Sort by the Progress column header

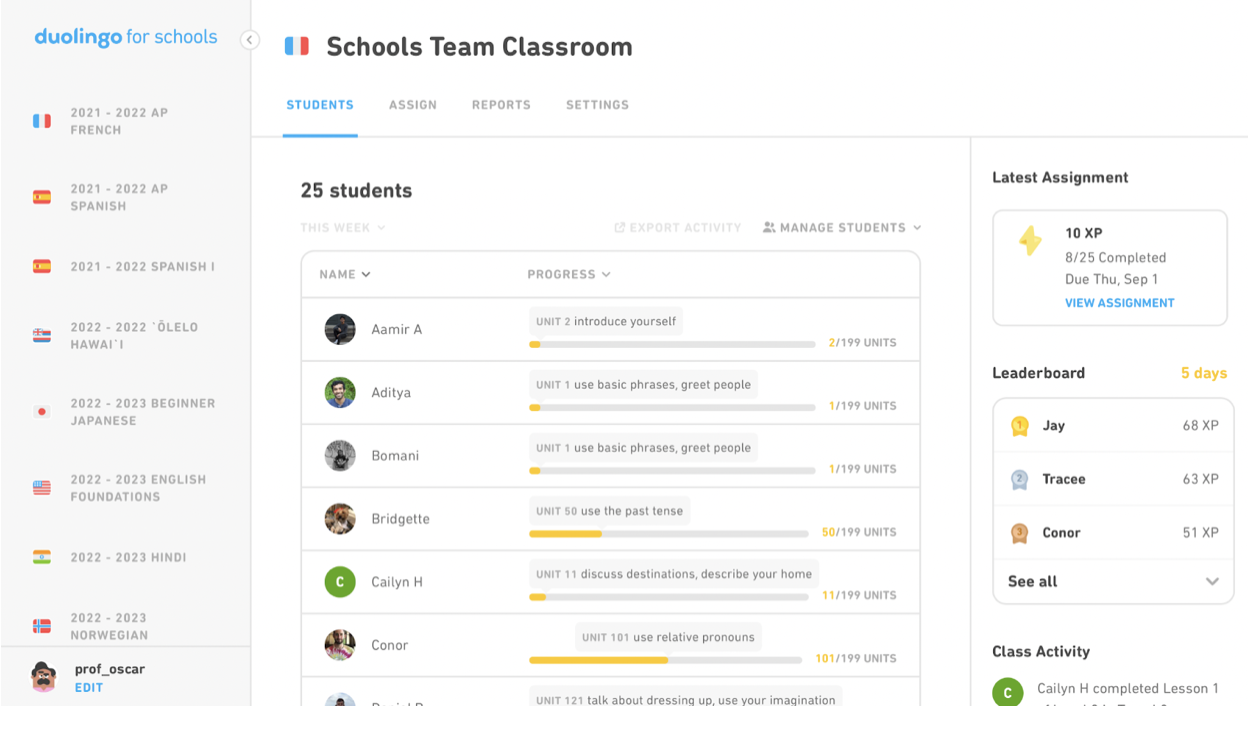(569, 274)
